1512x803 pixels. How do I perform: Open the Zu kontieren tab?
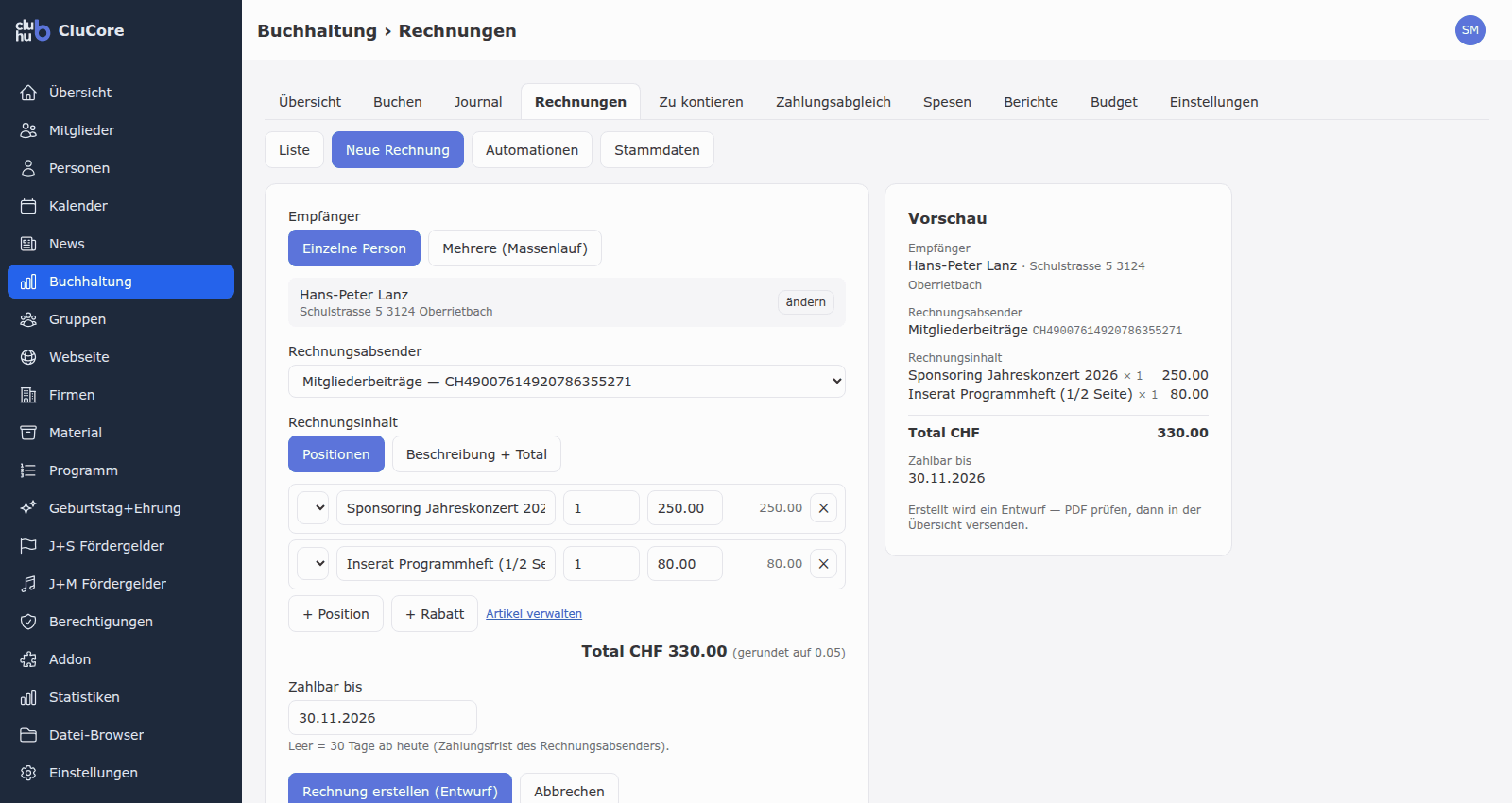click(701, 102)
